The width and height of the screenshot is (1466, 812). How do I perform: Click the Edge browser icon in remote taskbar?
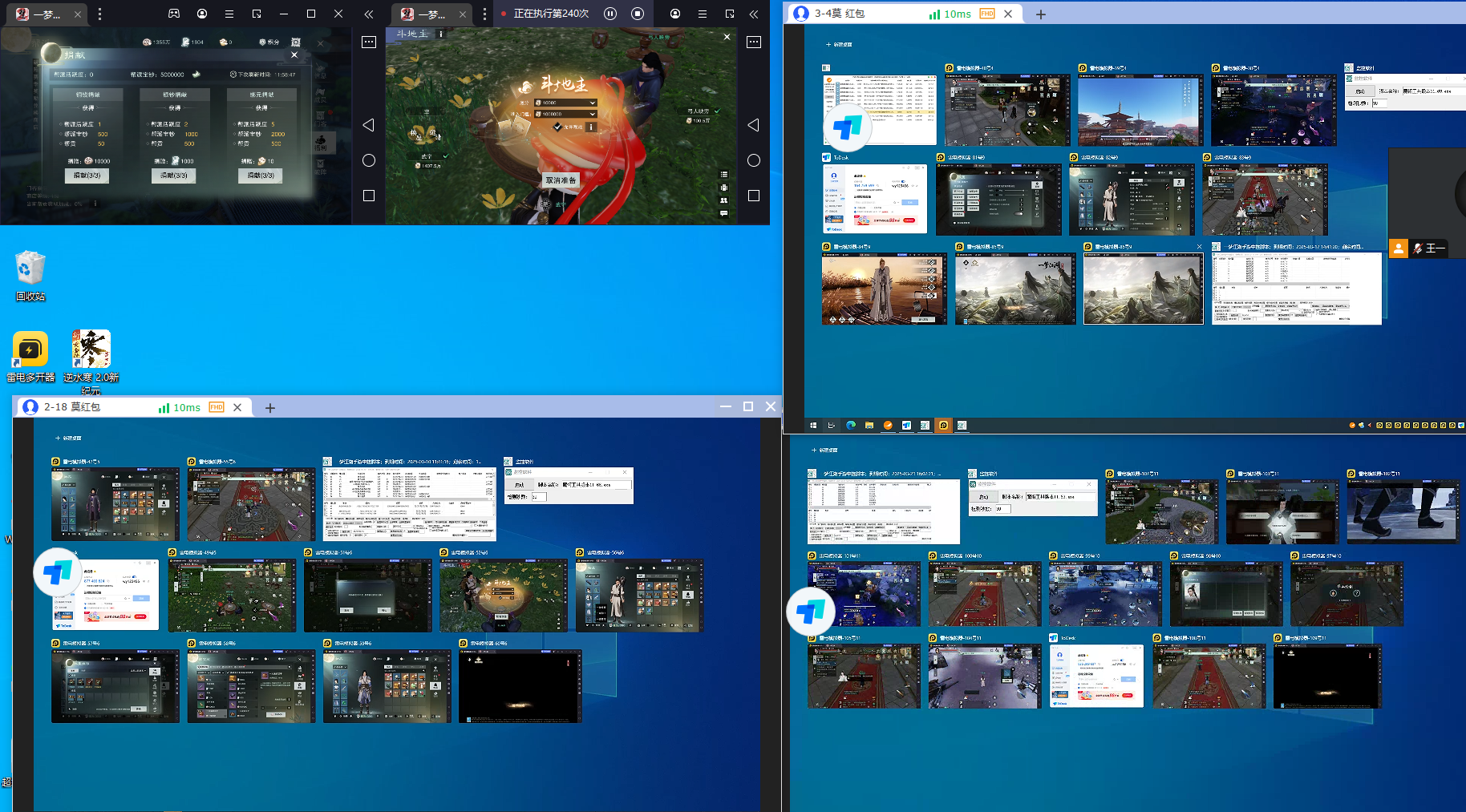tap(851, 426)
